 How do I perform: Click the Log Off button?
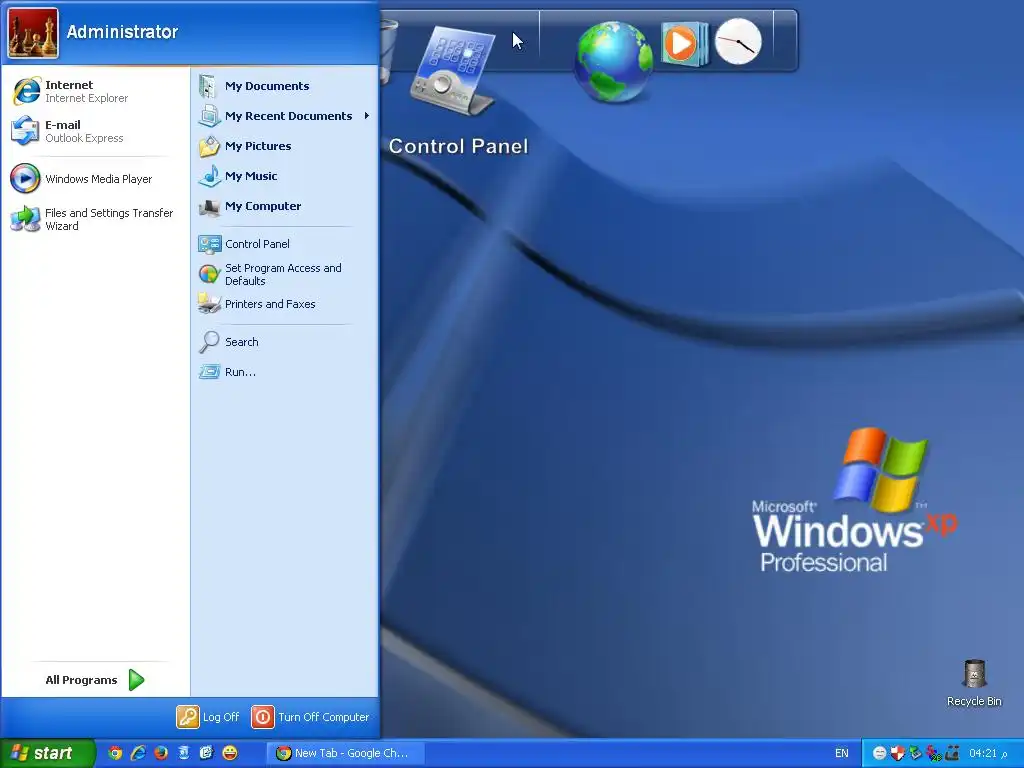point(208,716)
